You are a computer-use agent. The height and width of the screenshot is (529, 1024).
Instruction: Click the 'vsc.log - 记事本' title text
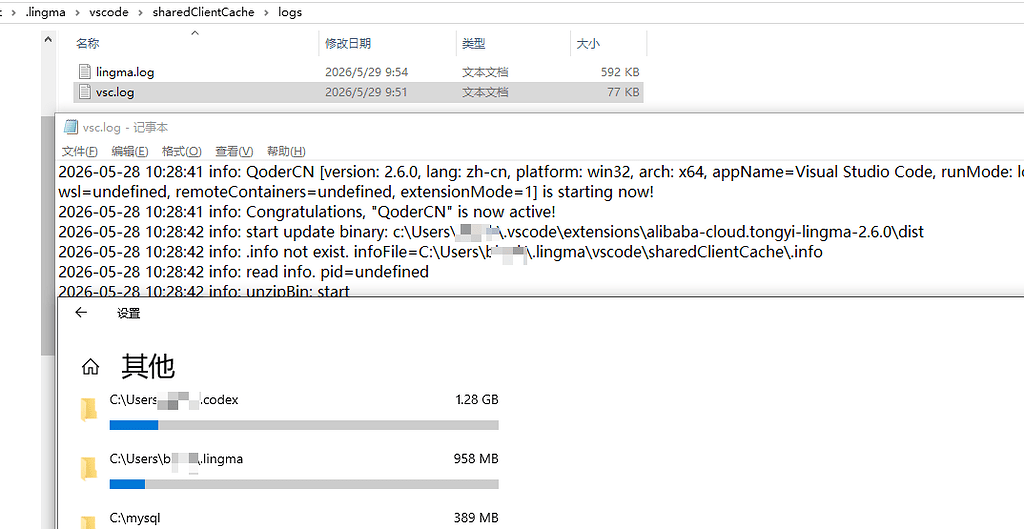point(125,127)
